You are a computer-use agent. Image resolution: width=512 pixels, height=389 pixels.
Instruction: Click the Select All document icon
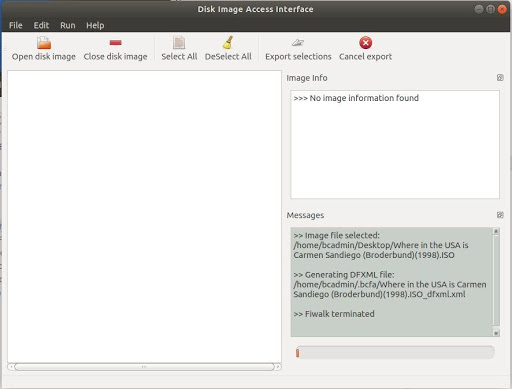pos(179,43)
